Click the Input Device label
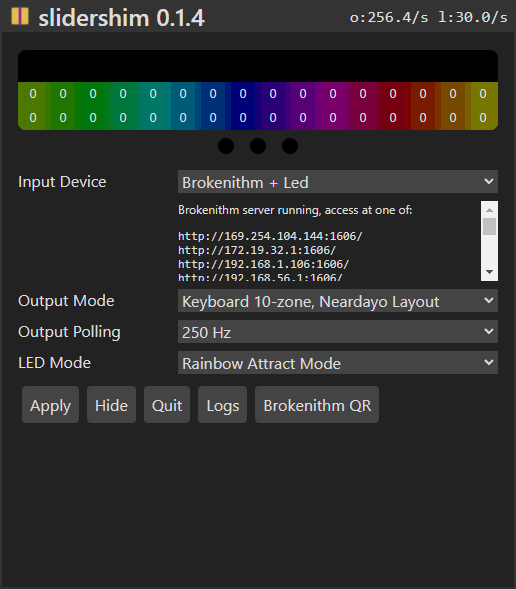Image resolution: width=516 pixels, height=589 pixels. (x=62, y=182)
